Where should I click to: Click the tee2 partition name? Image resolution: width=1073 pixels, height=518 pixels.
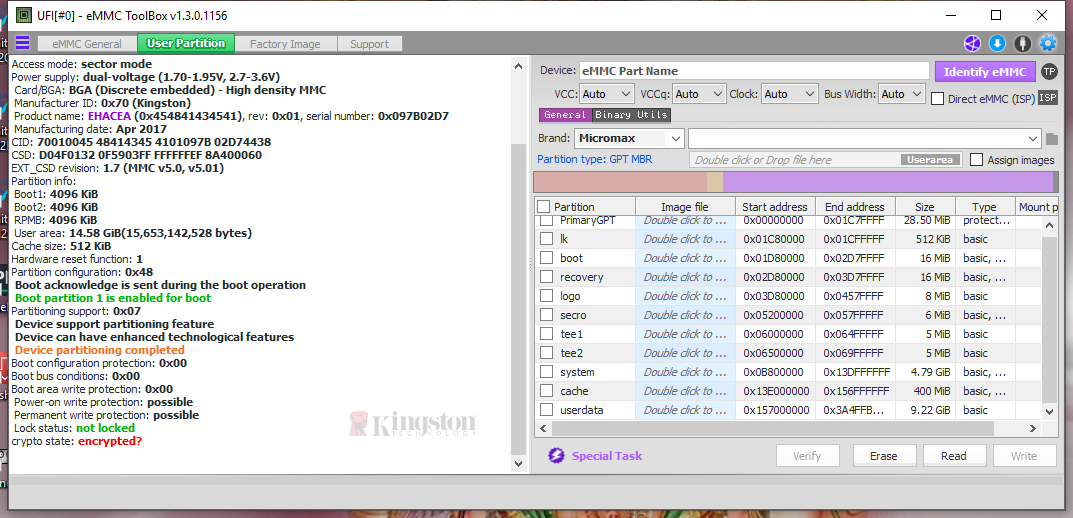[571, 353]
